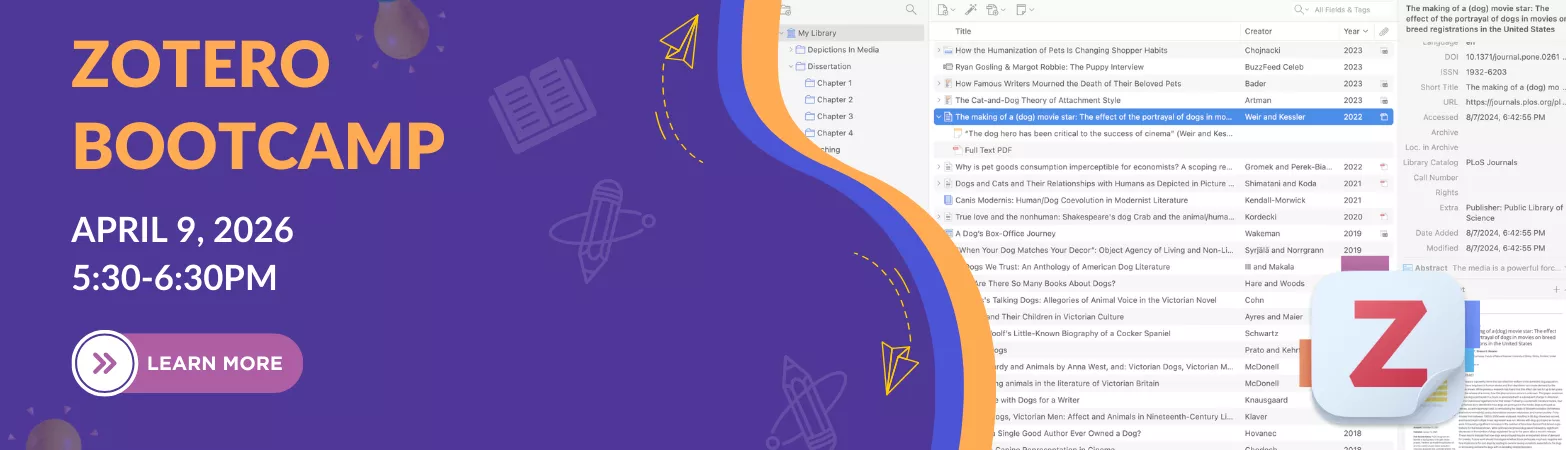This screenshot has width=1566, height=450.
Task: Click the arrow icon beside Learn More
Action: pos(105,362)
